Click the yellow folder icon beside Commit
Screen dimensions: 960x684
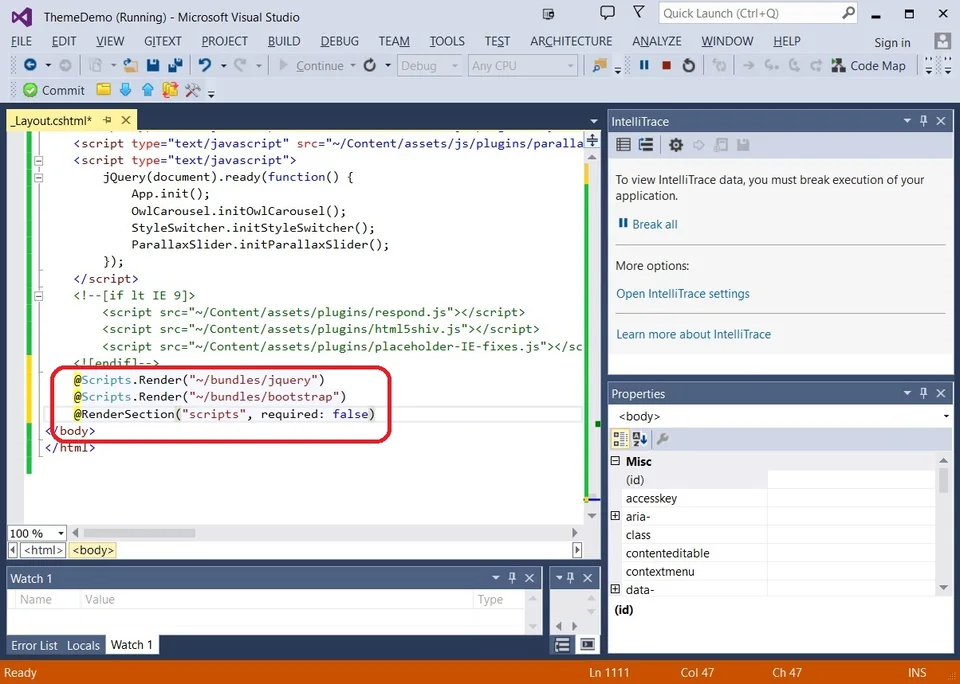103,90
